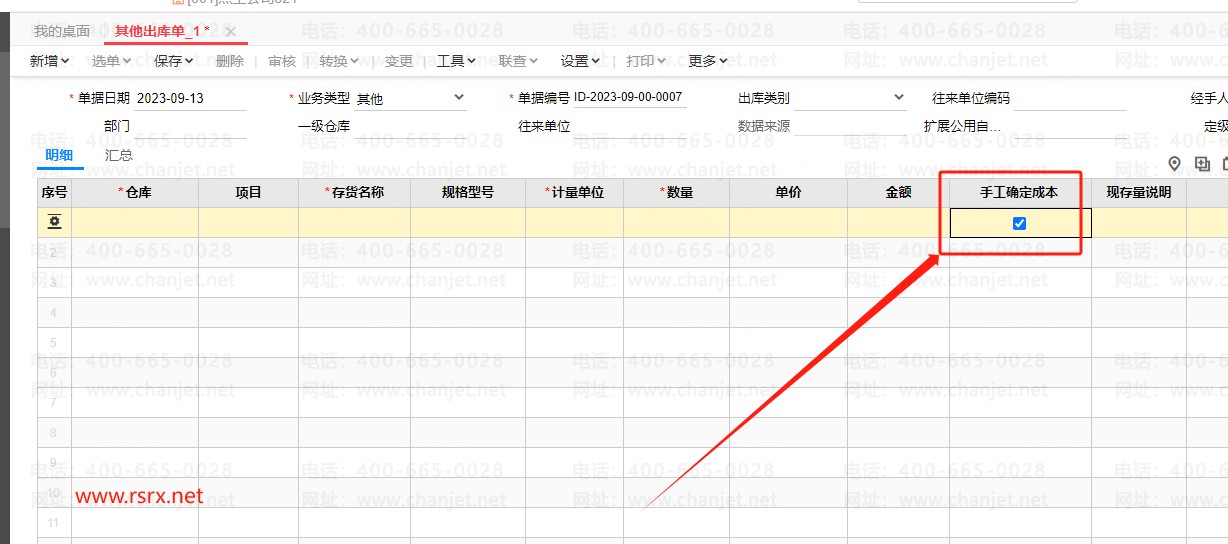Expand the 更多 menu
Screen dimensions: 1228x544
coord(708,61)
